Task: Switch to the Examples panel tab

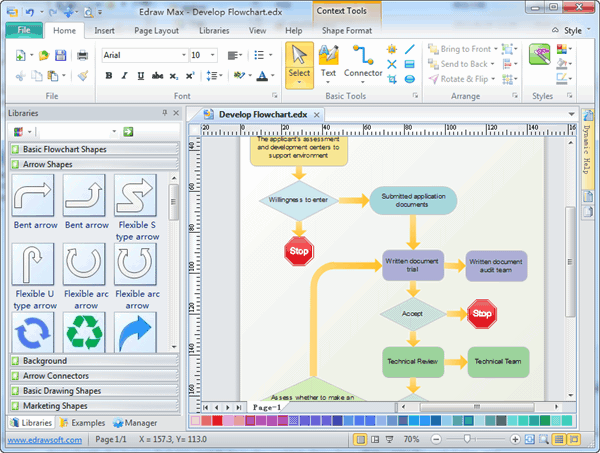Action: [82, 423]
